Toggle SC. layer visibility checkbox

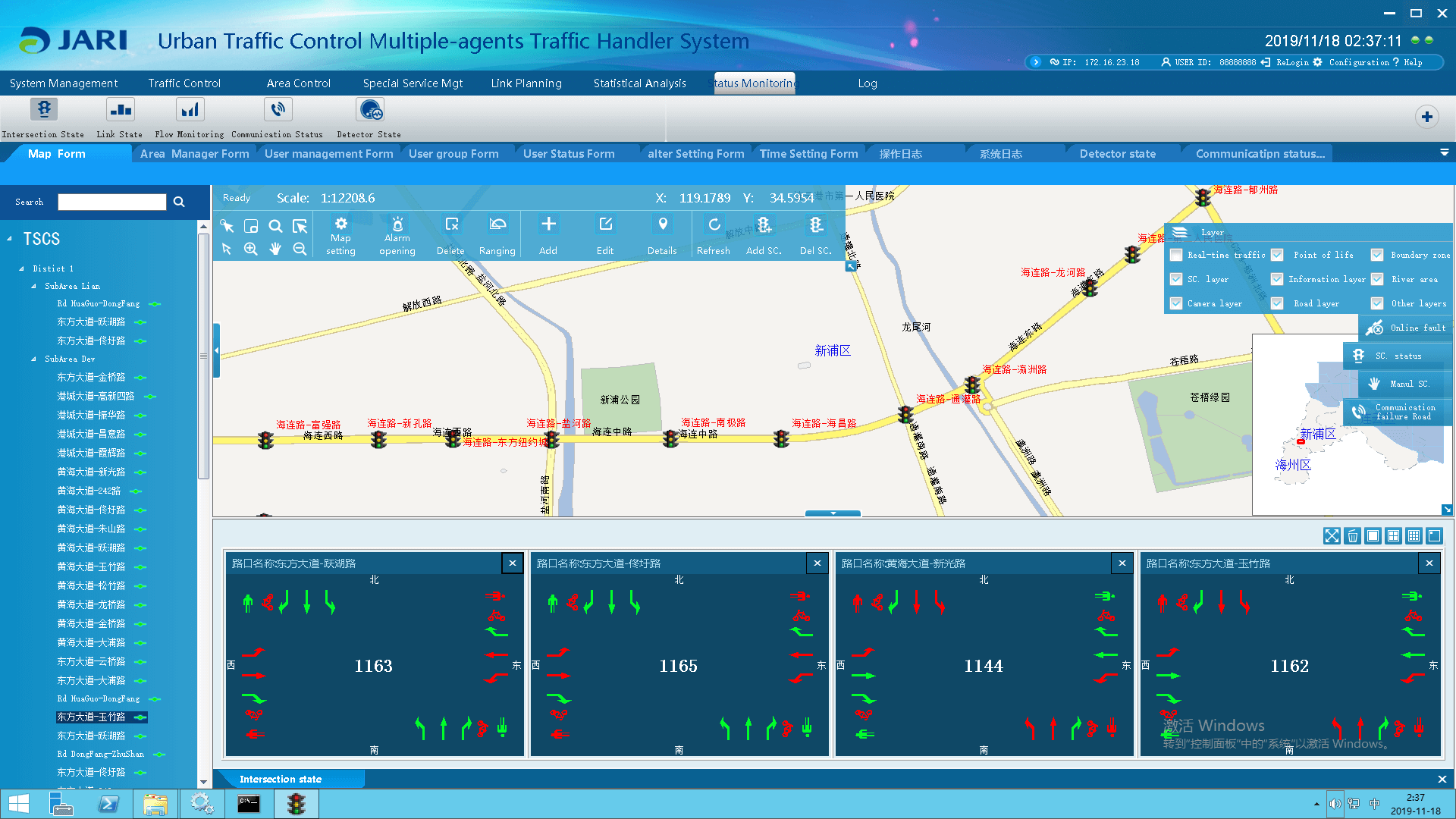coord(1177,280)
